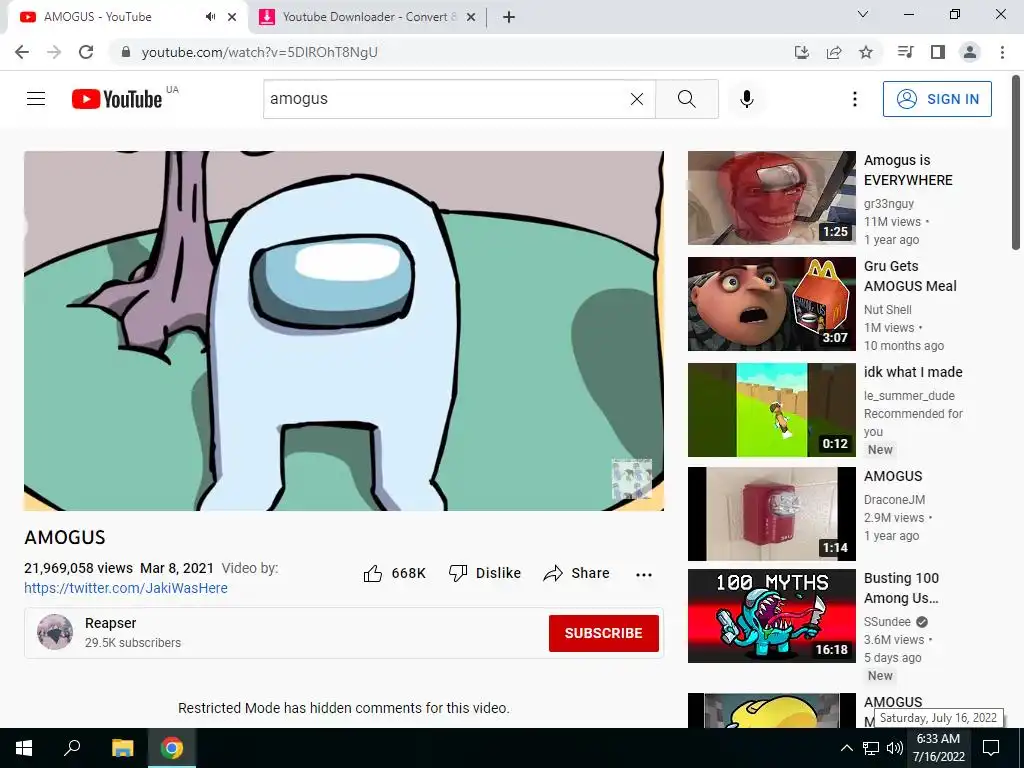Viewport: 1024px width, 768px height.
Task: Open the tab search chevron
Action: click(863, 14)
